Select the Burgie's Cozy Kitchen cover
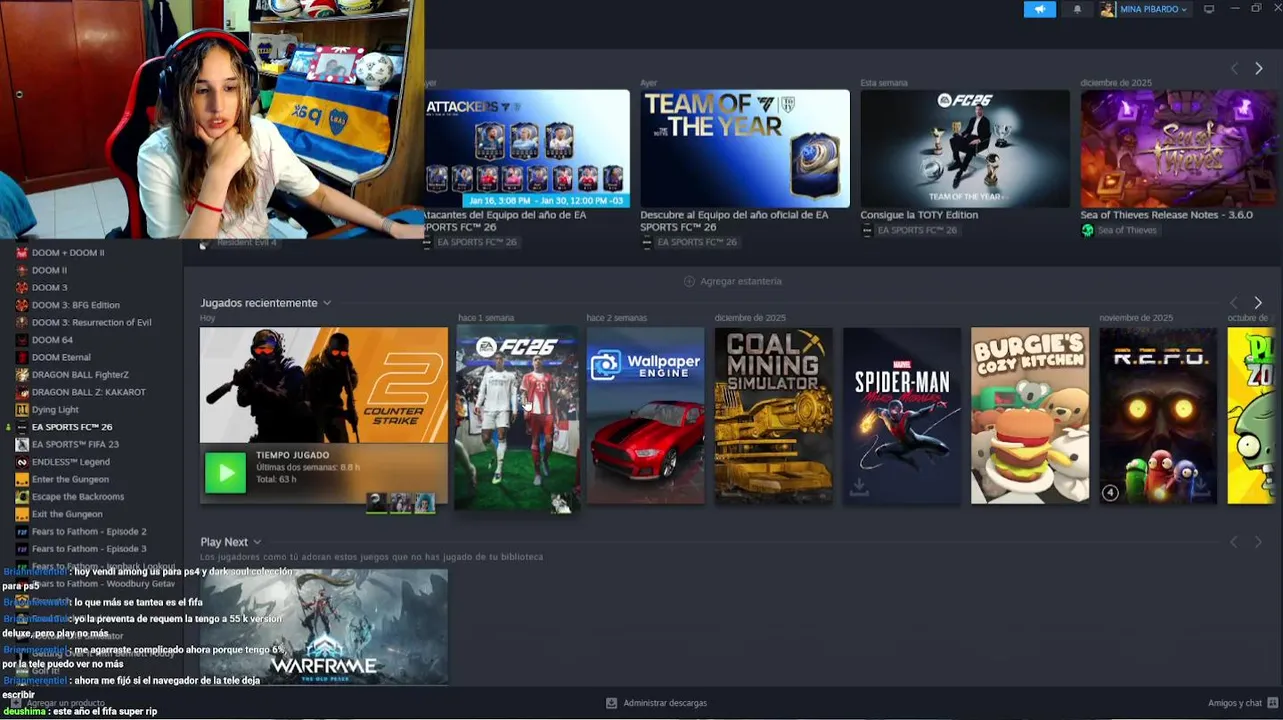The image size is (1283, 720). [x=1030, y=416]
